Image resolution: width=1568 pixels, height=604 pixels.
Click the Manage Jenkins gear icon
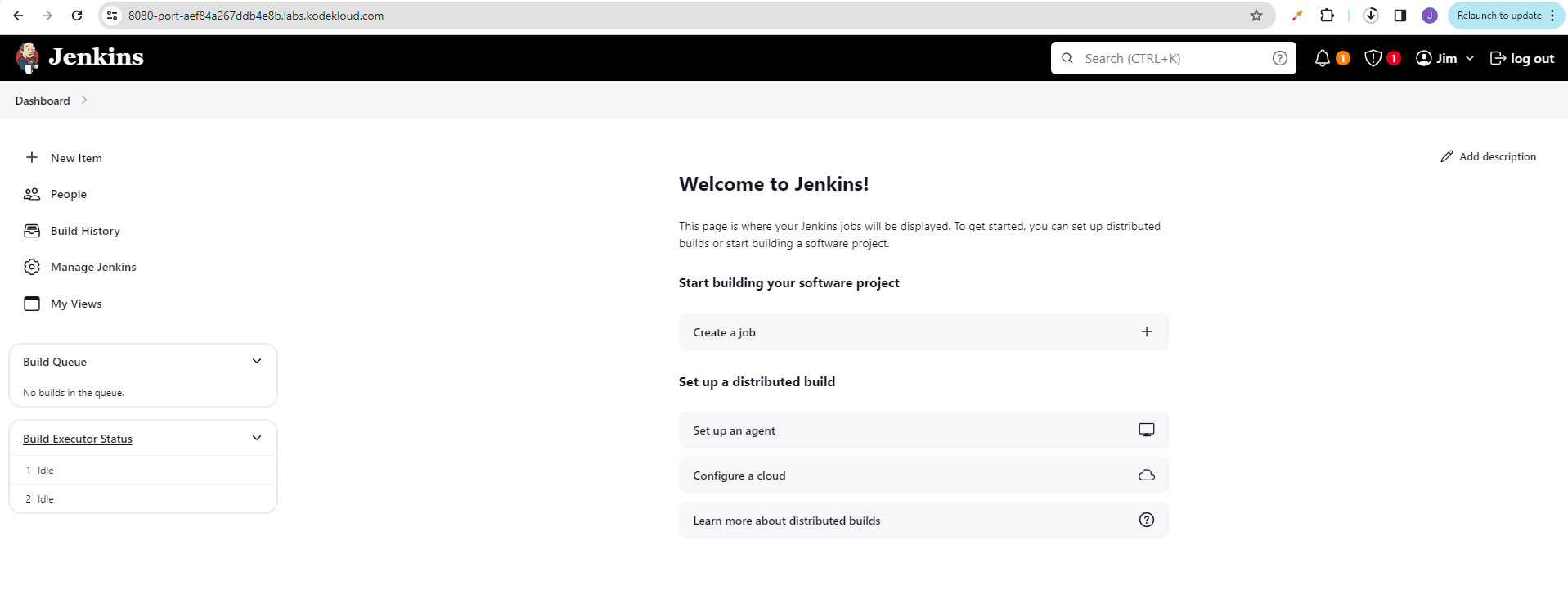coord(32,267)
